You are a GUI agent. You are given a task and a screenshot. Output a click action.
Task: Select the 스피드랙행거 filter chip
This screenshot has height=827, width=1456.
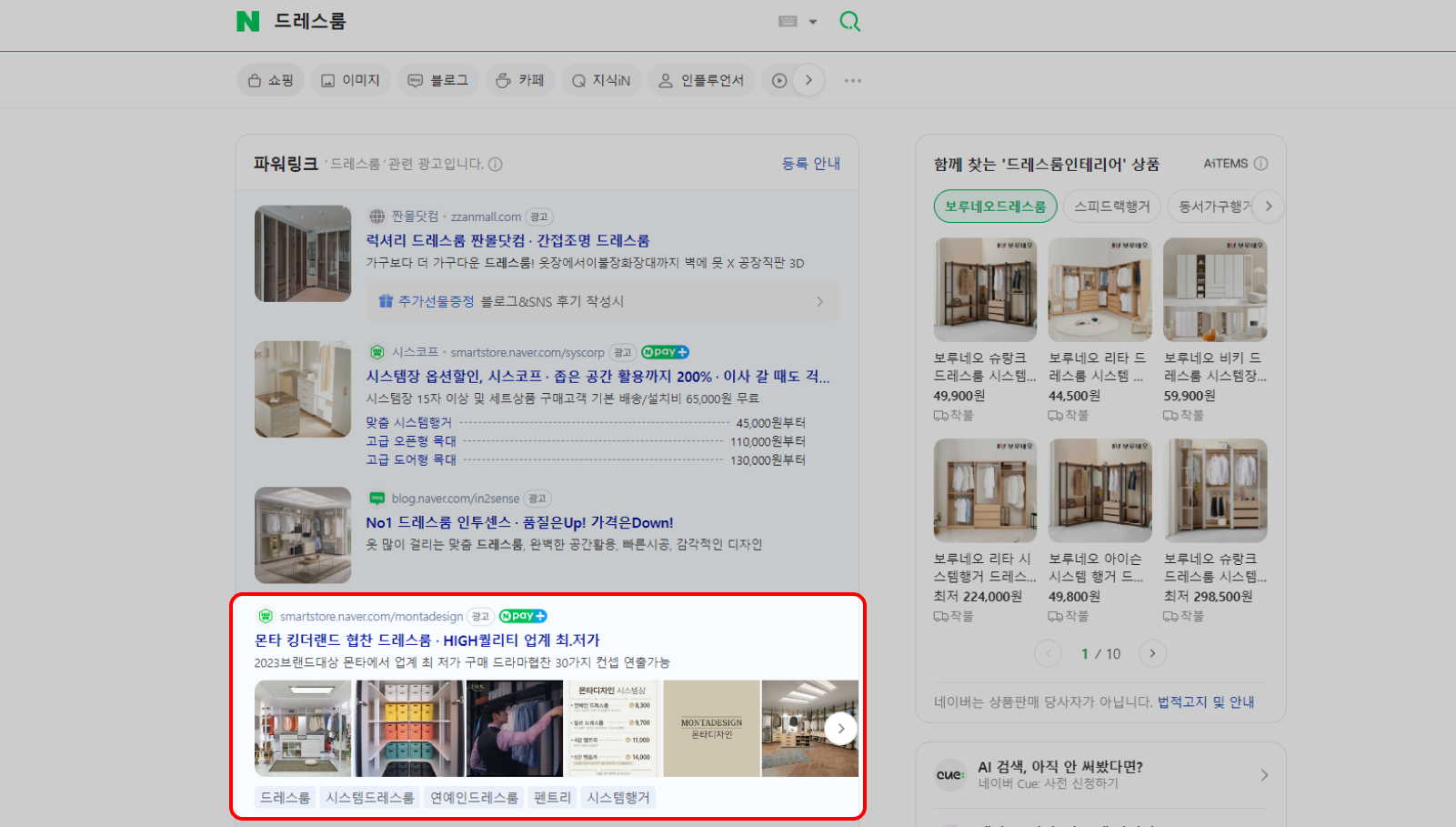click(1111, 207)
